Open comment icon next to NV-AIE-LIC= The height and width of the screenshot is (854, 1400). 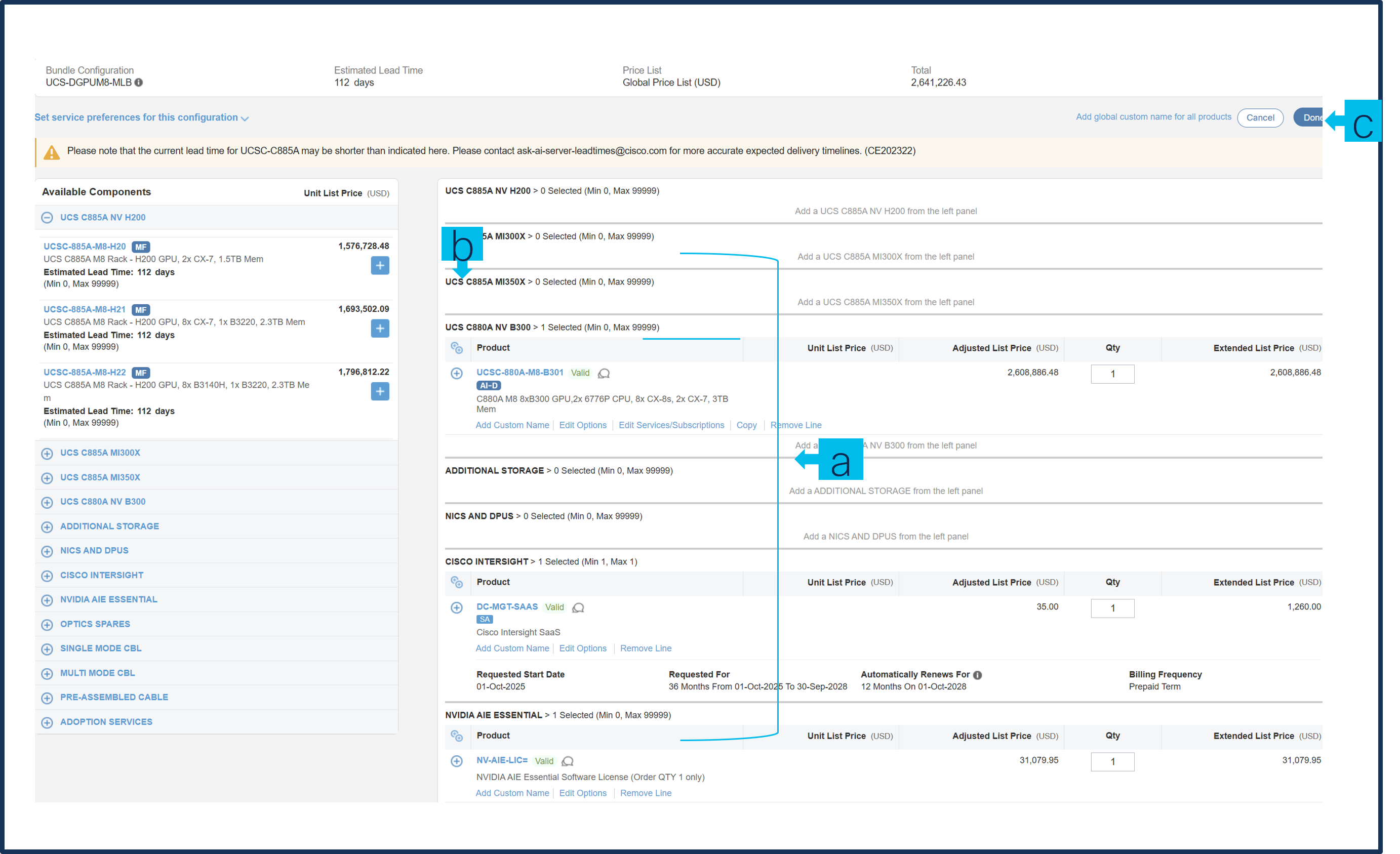[x=568, y=761]
